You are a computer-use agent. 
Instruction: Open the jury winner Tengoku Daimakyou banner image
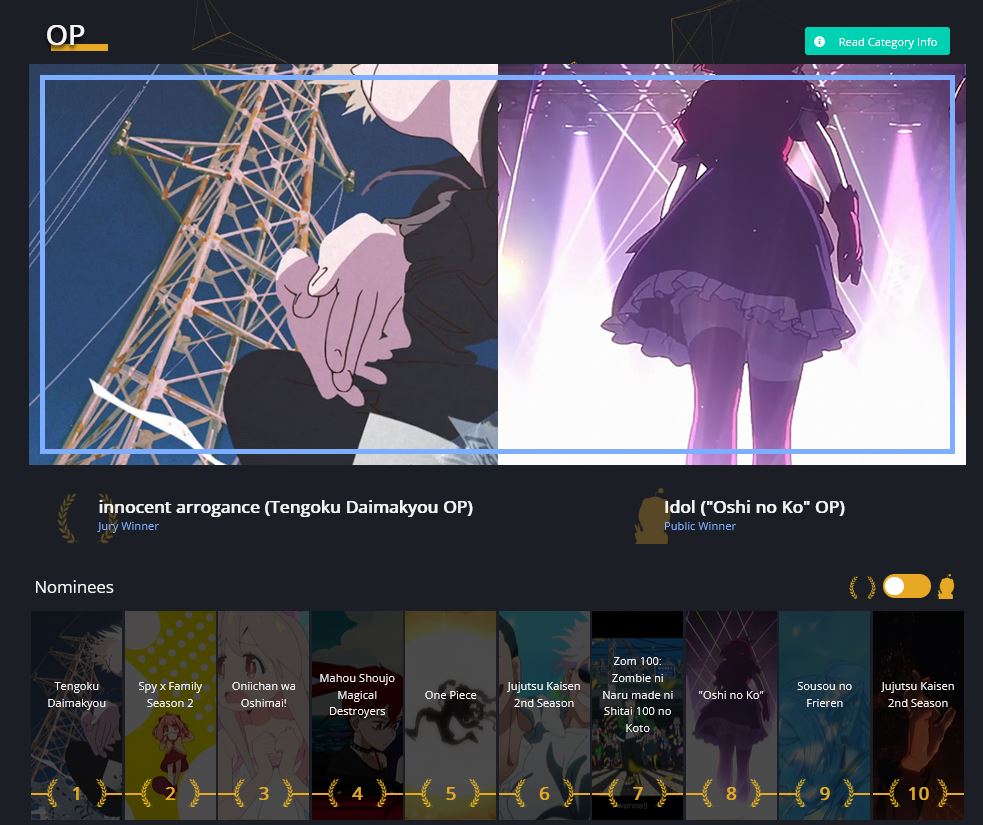pyautogui.click(x=265, y=265)
